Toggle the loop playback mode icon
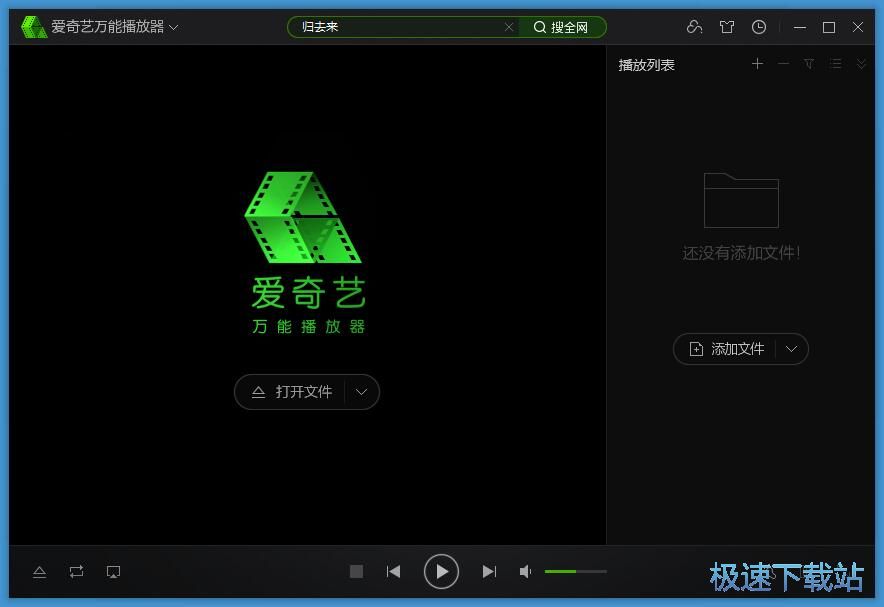Screen dimensions: 884x607 point(76,571)
